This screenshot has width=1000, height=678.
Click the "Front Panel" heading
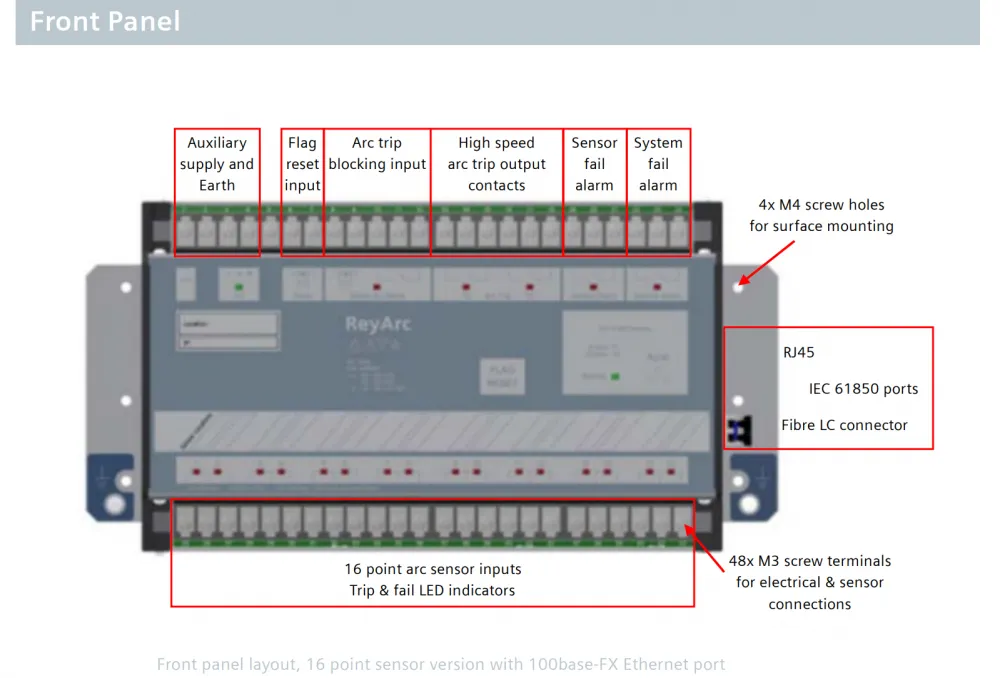tap(105, 22)
